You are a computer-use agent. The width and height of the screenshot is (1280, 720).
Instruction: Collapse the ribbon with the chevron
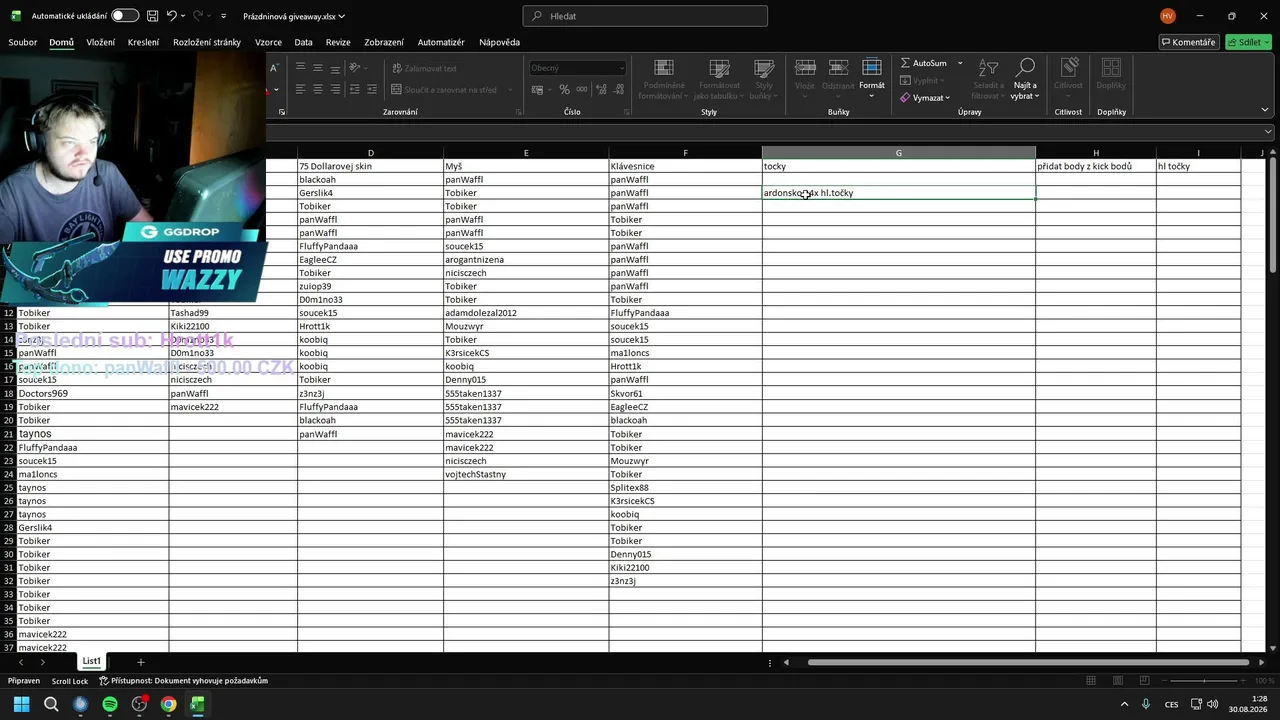(1265, 111)
